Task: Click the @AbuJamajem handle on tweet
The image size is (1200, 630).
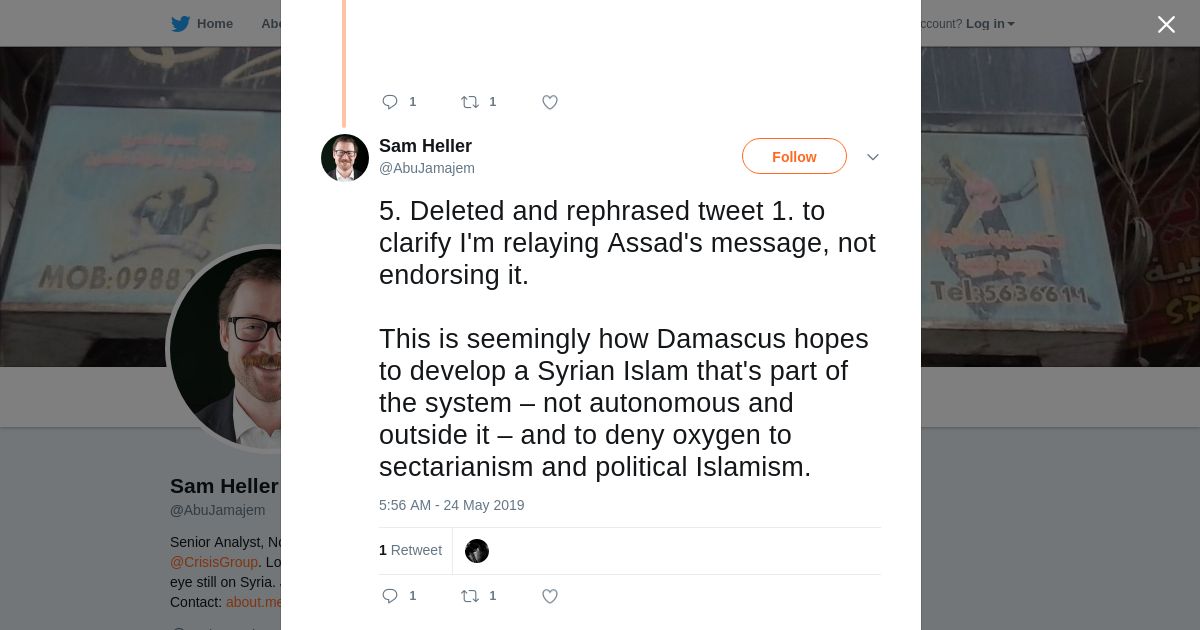Action: click(426, 168)
